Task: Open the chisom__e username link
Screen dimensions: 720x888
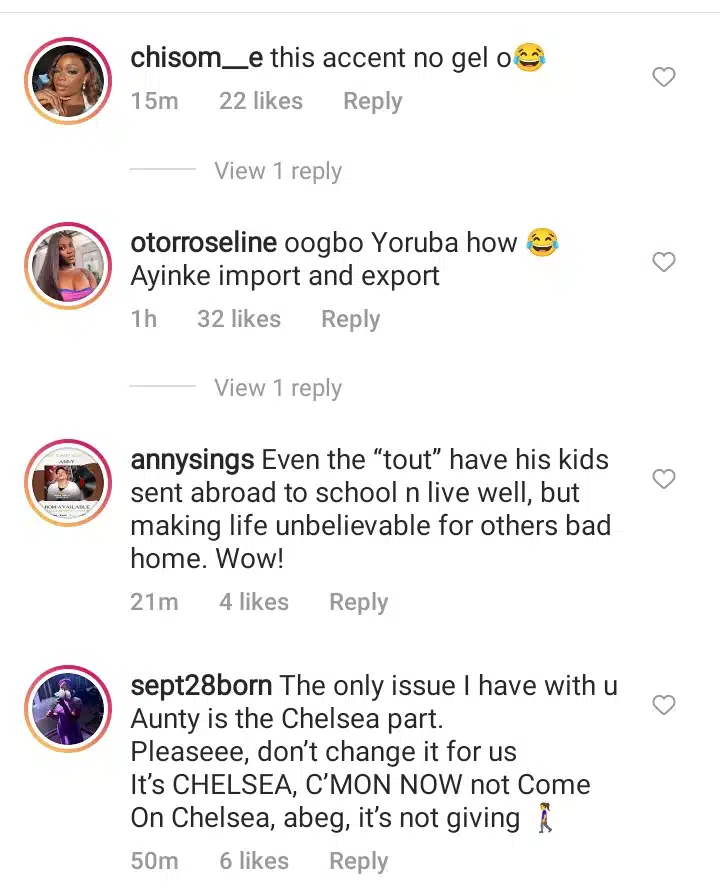Action: coord(197,58)
